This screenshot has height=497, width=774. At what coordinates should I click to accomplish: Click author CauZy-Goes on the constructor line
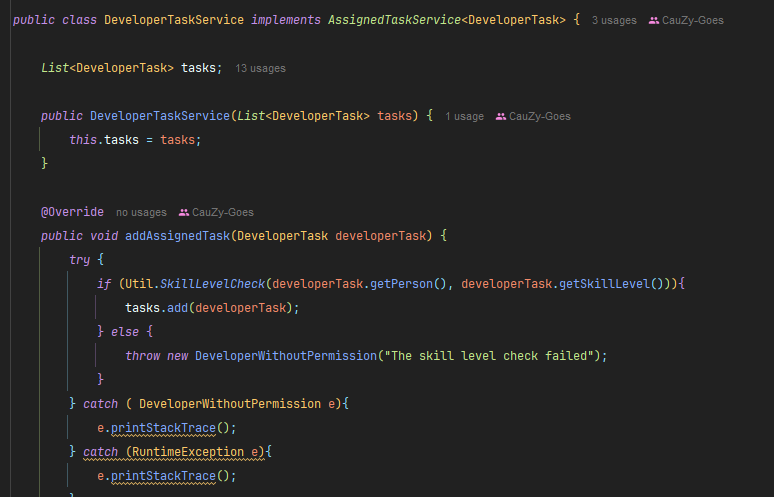(540, 116)
